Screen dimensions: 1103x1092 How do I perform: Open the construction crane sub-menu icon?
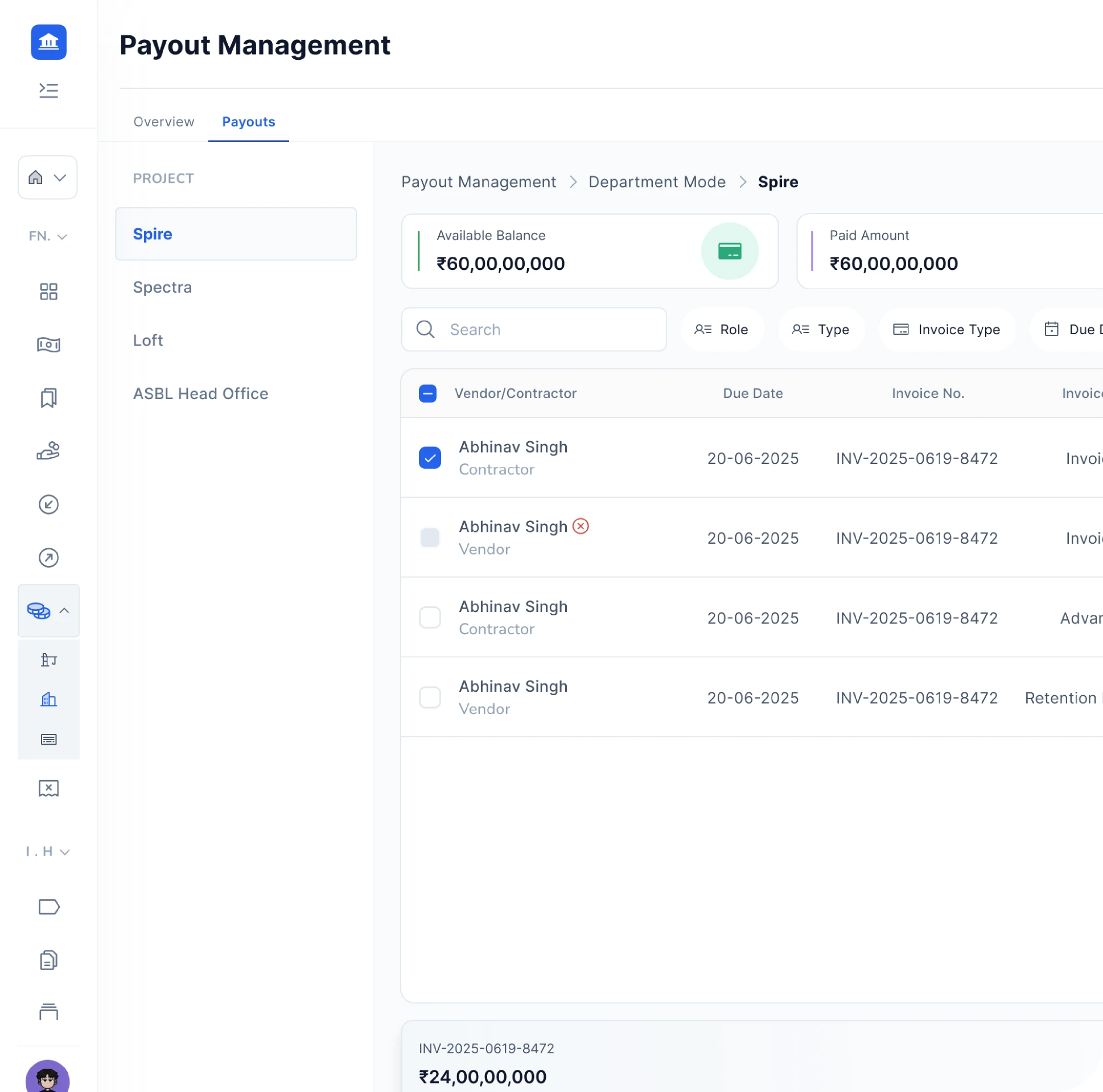pos(48,660)
